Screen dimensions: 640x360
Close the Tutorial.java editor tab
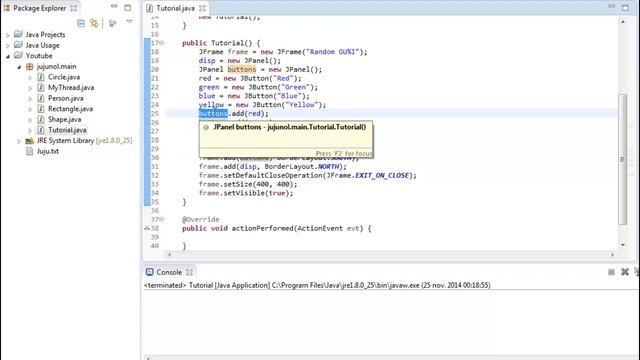(202, 8)
